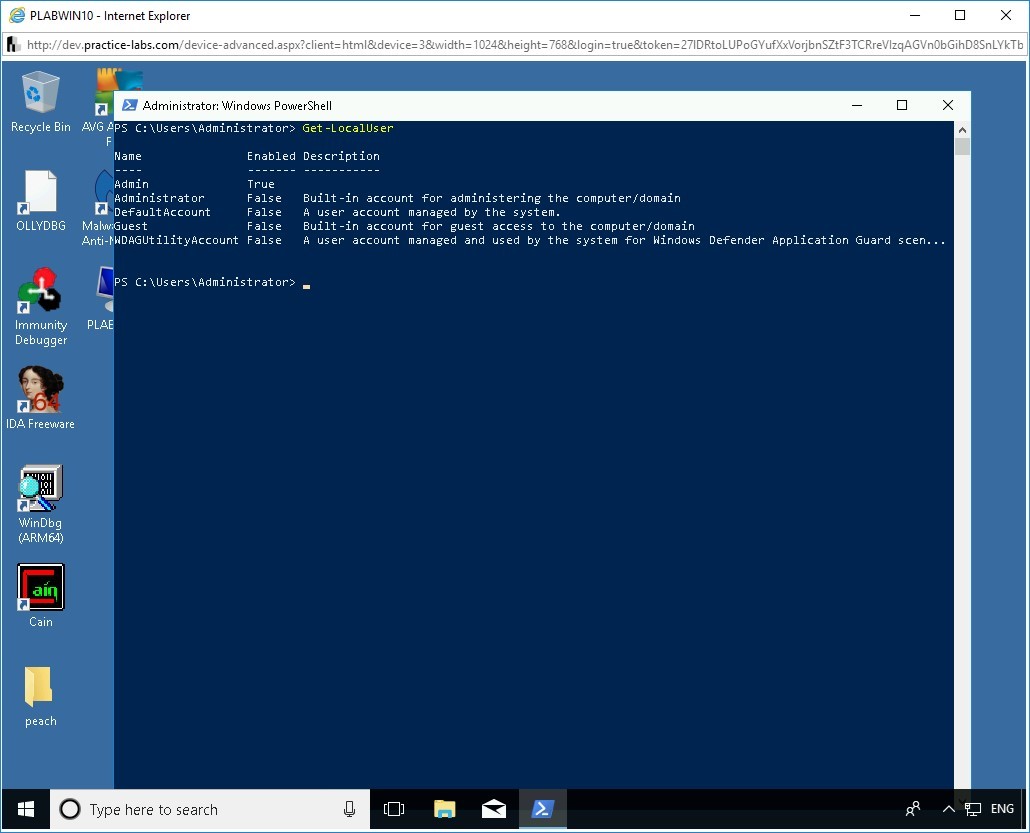The image size is (1030, 833).
Task: Maximize the Windows PowerShell window
Action: click(x=901, y=105)
